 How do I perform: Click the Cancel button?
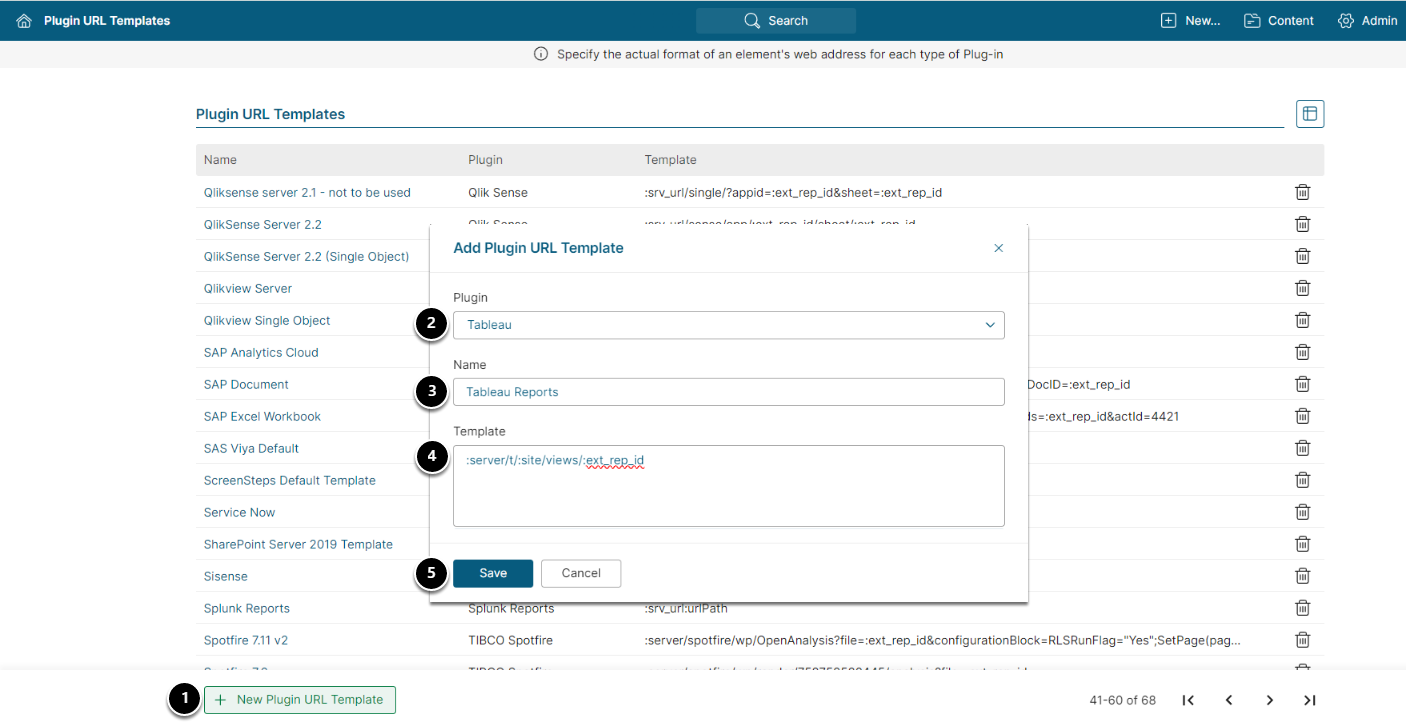coord(581,573)
